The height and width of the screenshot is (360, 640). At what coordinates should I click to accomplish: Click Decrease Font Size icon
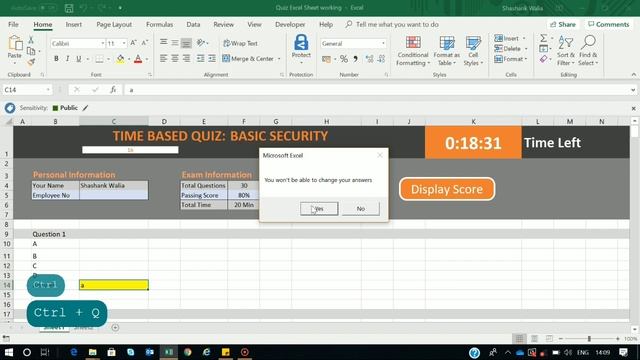144,43
